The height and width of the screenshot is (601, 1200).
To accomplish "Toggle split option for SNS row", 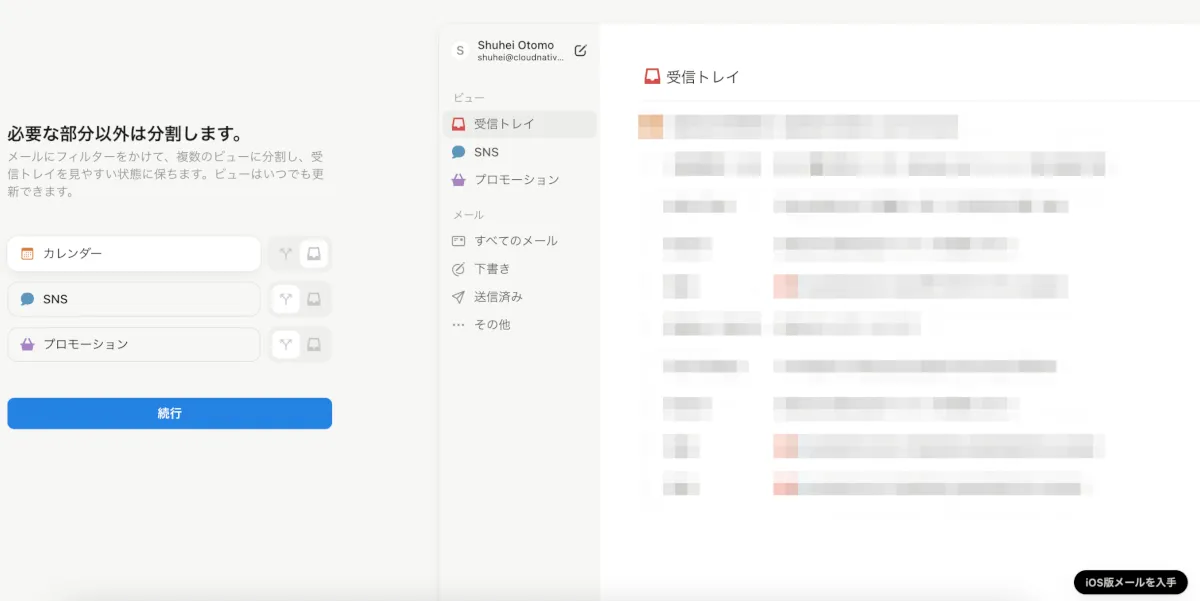I will pyautogui.click(x=286, y=299).
